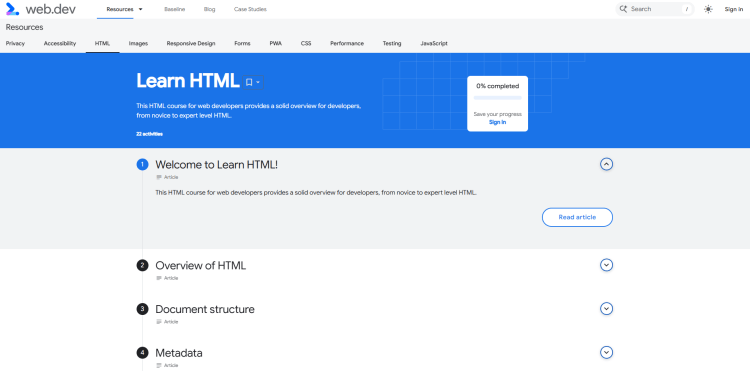The width and height of the screenshot is (750, 371).
Task: Open the bookmark dropdown beside Learn HTML
Action: (x=253, y=82)
